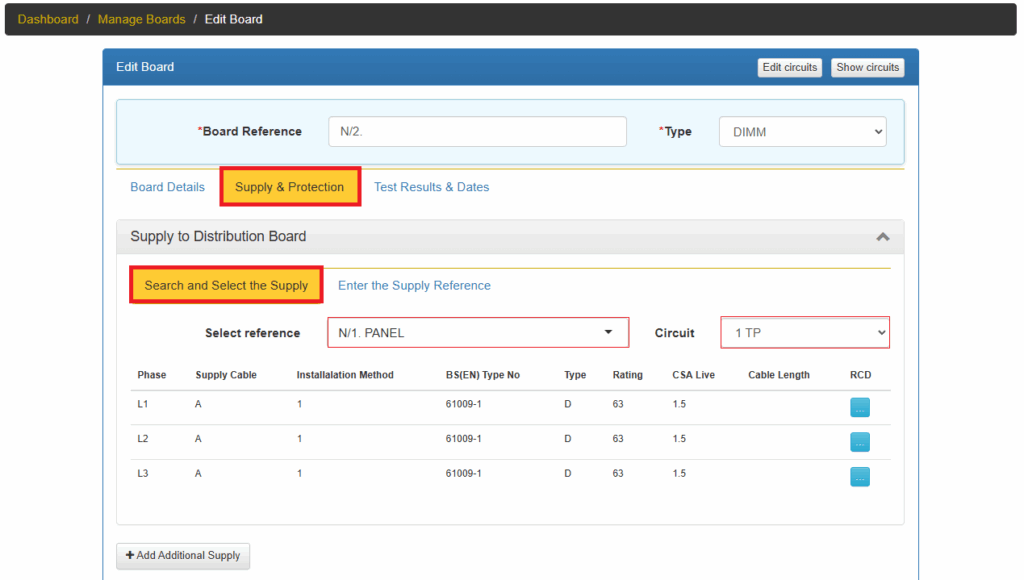Open the Type dropdown showing DIMM
Screen dimensions: 1024x580
(x=802, y=132)
